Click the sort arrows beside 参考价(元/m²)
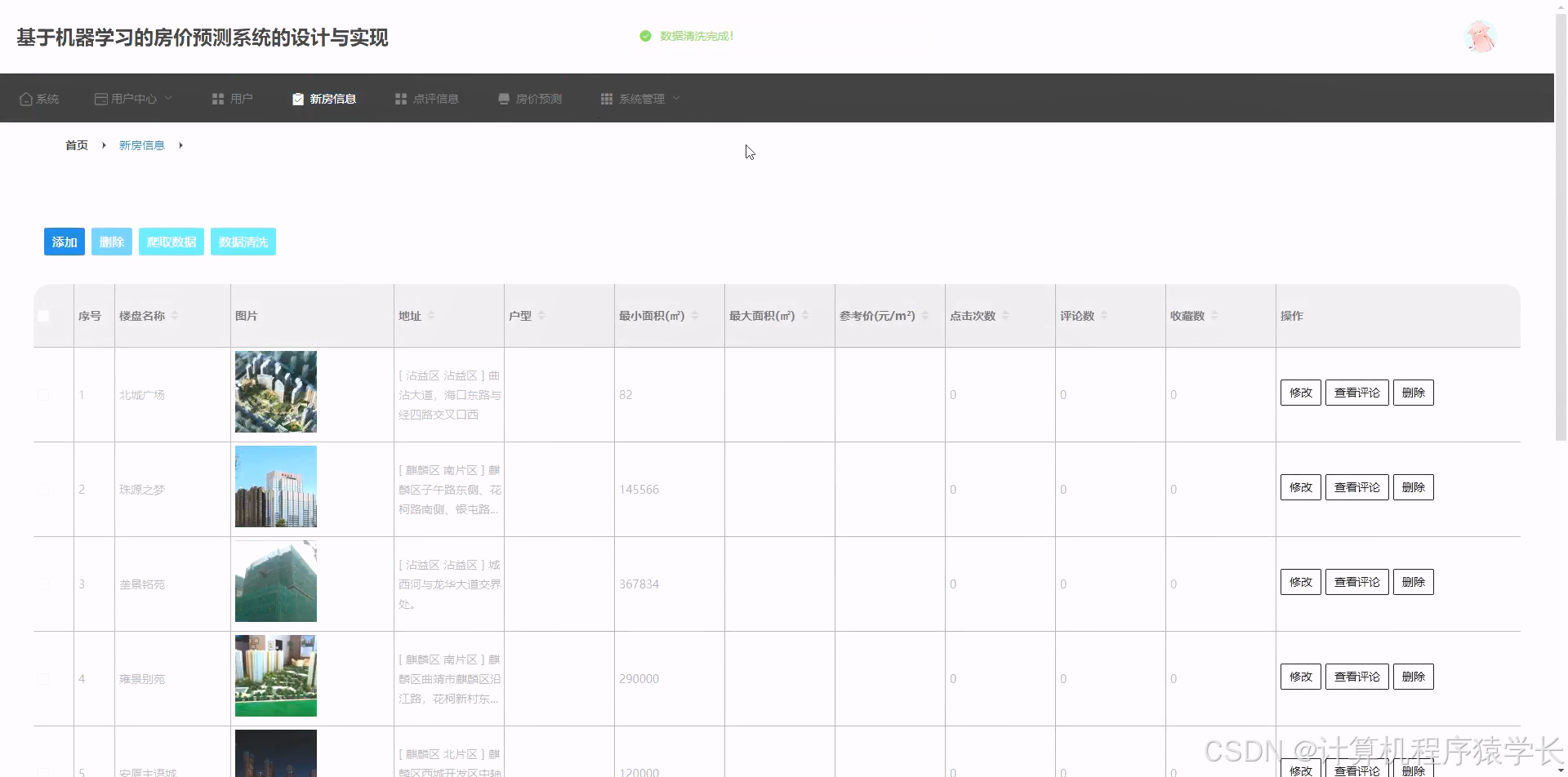The height and width of the screenshot is (777, 1568). (x=925, y=316)
